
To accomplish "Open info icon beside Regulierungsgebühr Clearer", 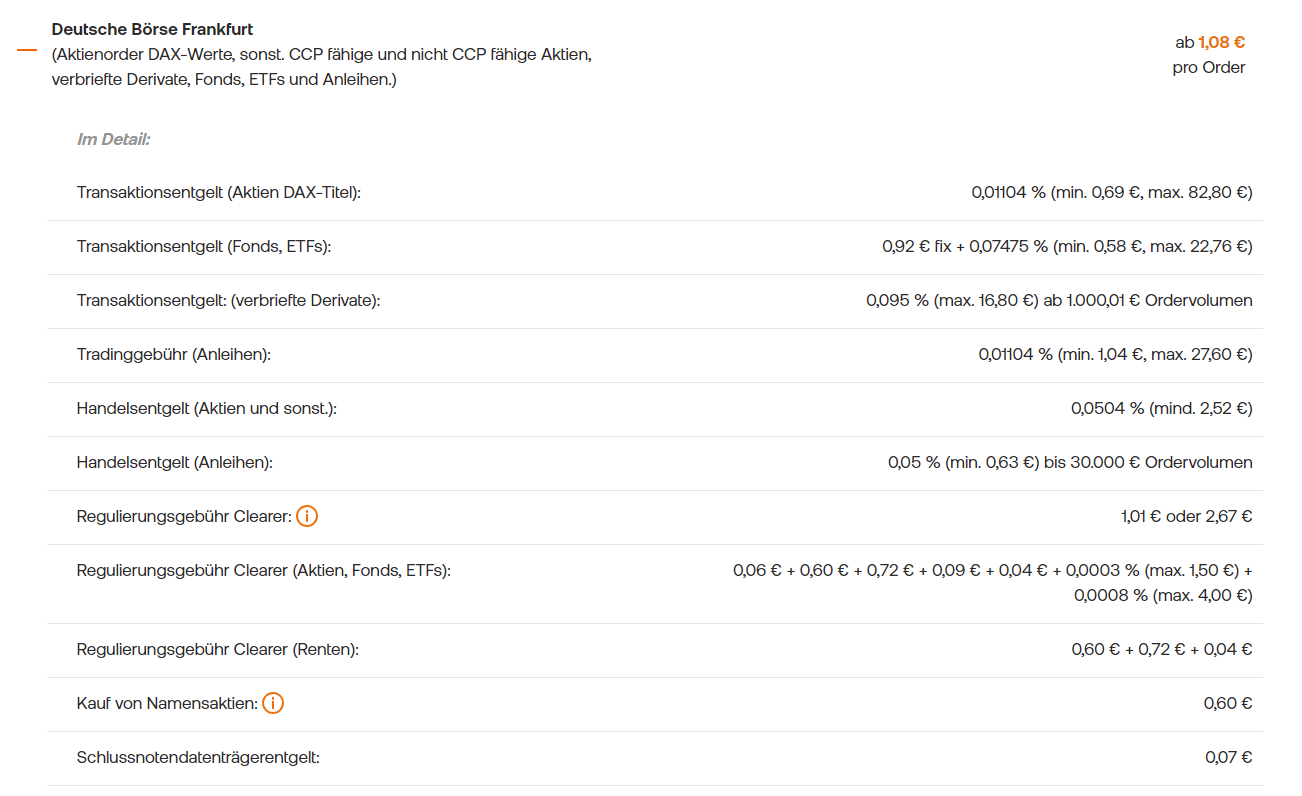I will 307,517.
